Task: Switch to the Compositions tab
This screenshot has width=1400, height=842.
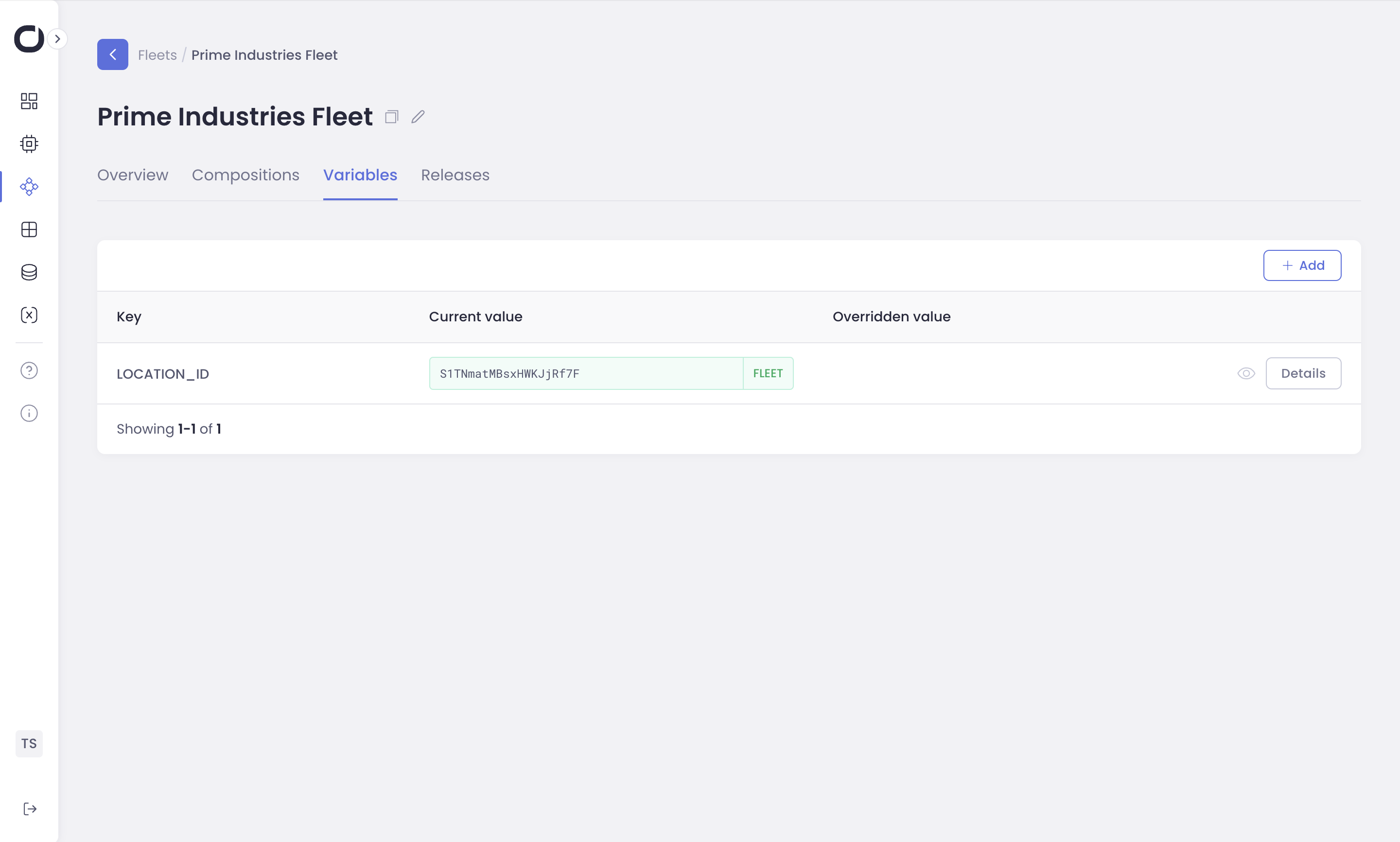Action: tap(245, 175)
